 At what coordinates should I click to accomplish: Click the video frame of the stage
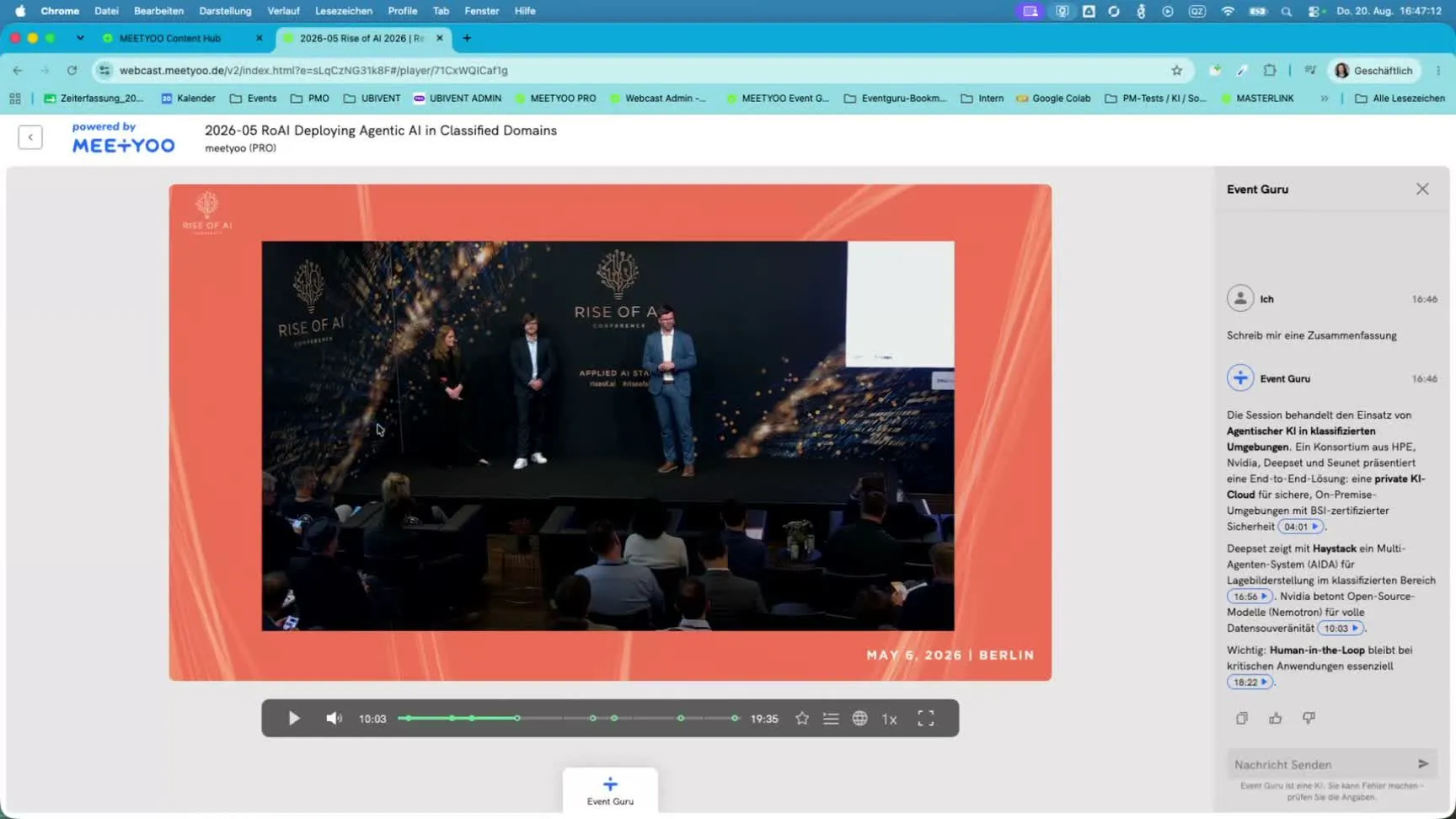[608, 436]
